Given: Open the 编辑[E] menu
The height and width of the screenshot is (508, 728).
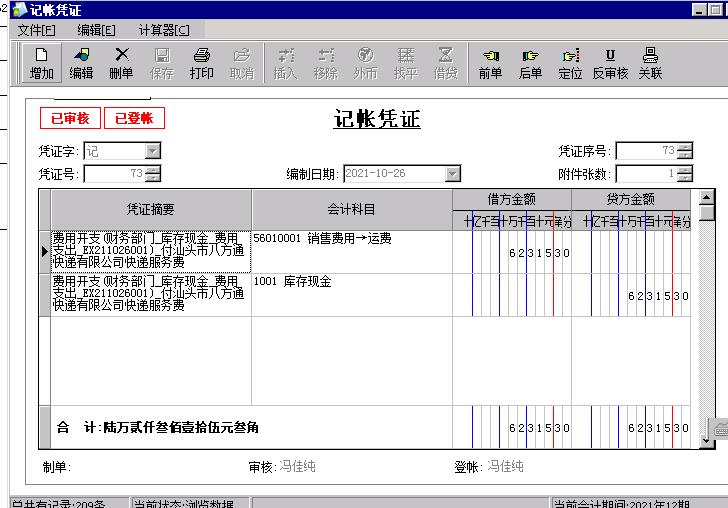Looking at the screenshot, I should (96, 30).
